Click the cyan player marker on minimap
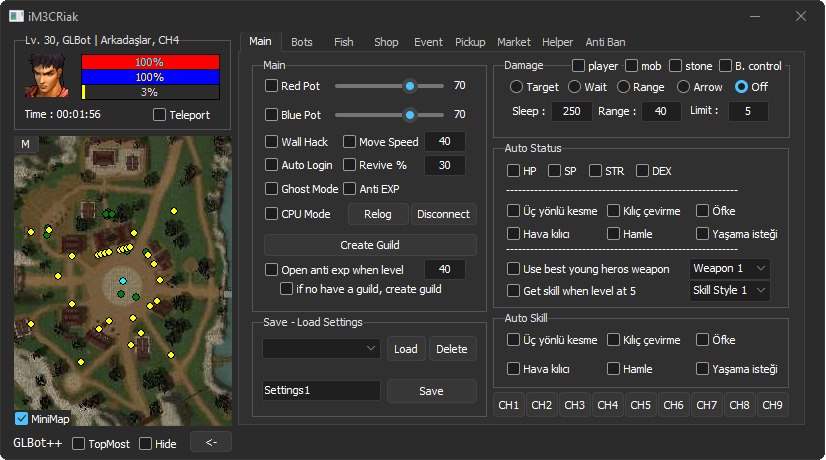826x460 pixels. [123, 281]
